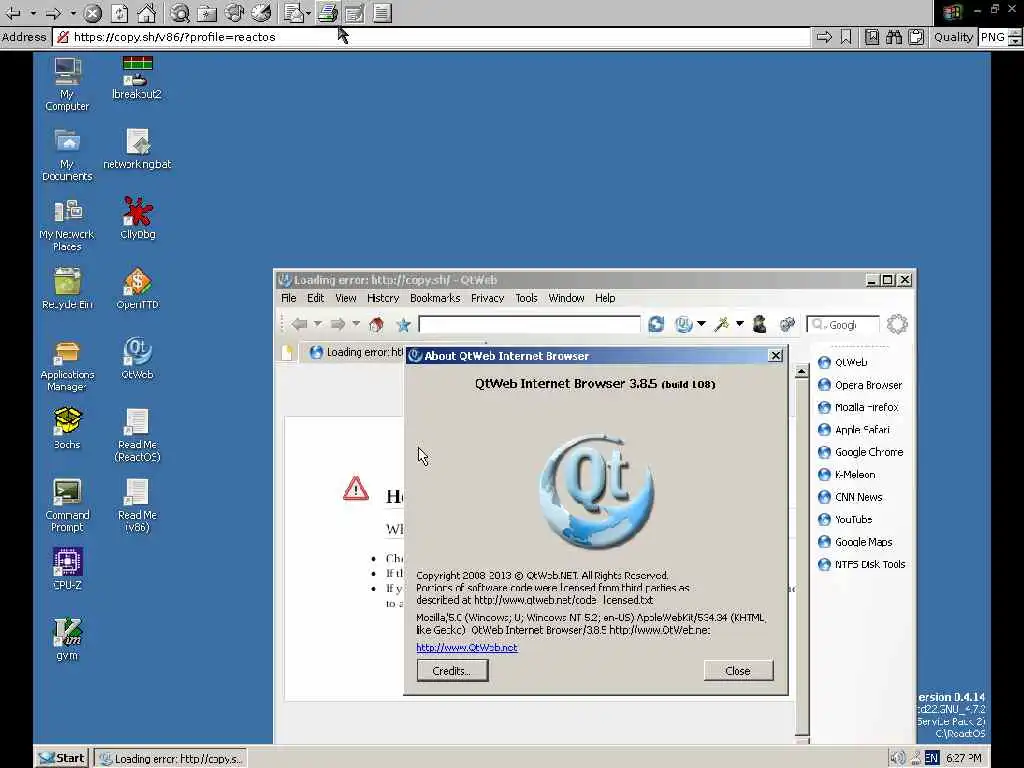Open CNN News bookmark in sidebar
The width and height of the screenshot is (1024, 768).
850,497
